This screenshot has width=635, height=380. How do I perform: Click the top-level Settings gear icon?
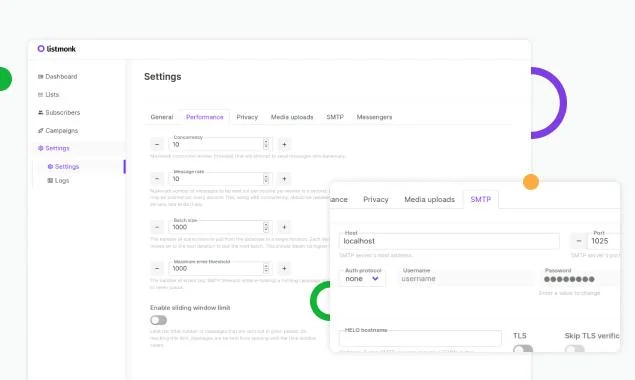point(40,148)
